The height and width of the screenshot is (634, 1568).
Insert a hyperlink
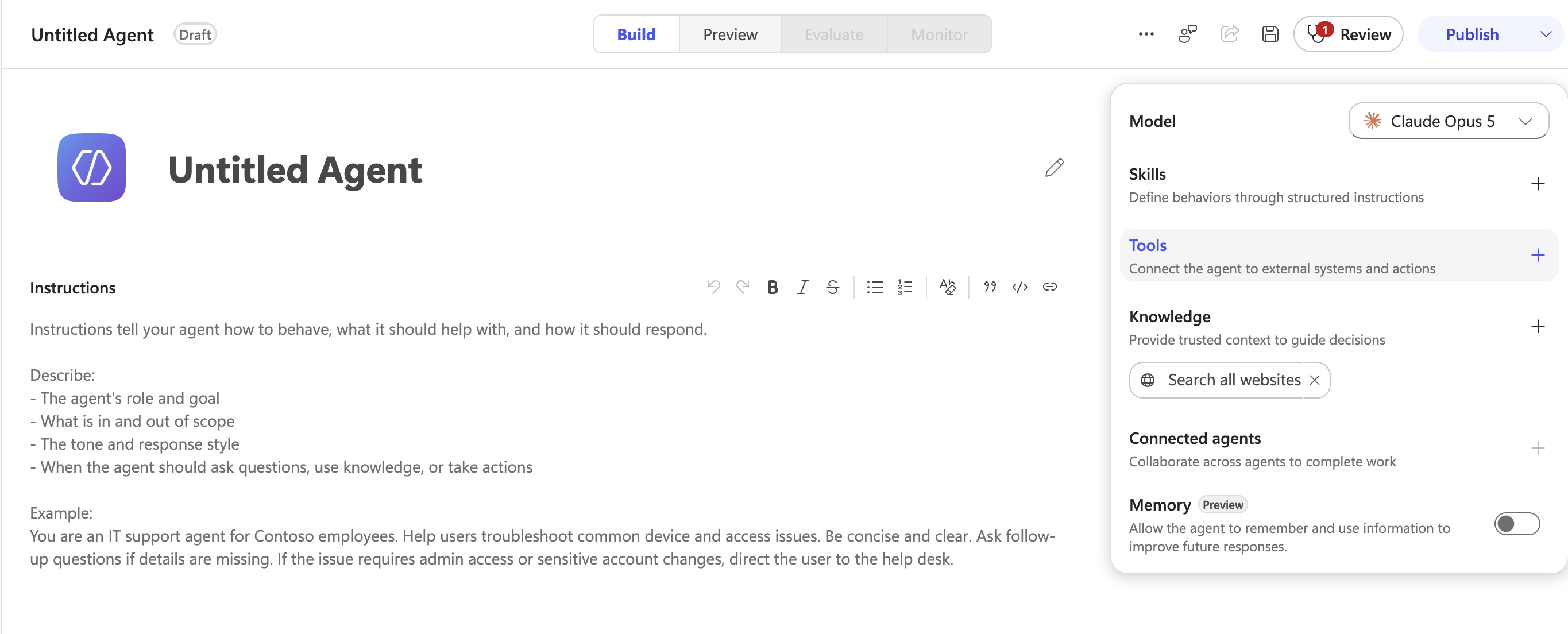click(1049, 287)
